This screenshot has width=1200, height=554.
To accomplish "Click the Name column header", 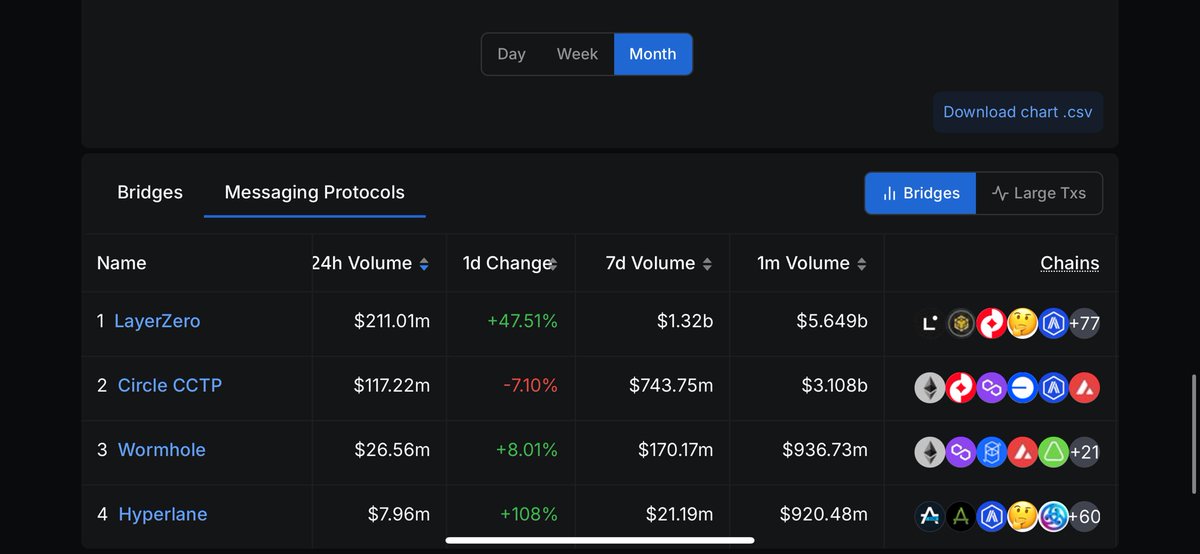I will [121, 263].
